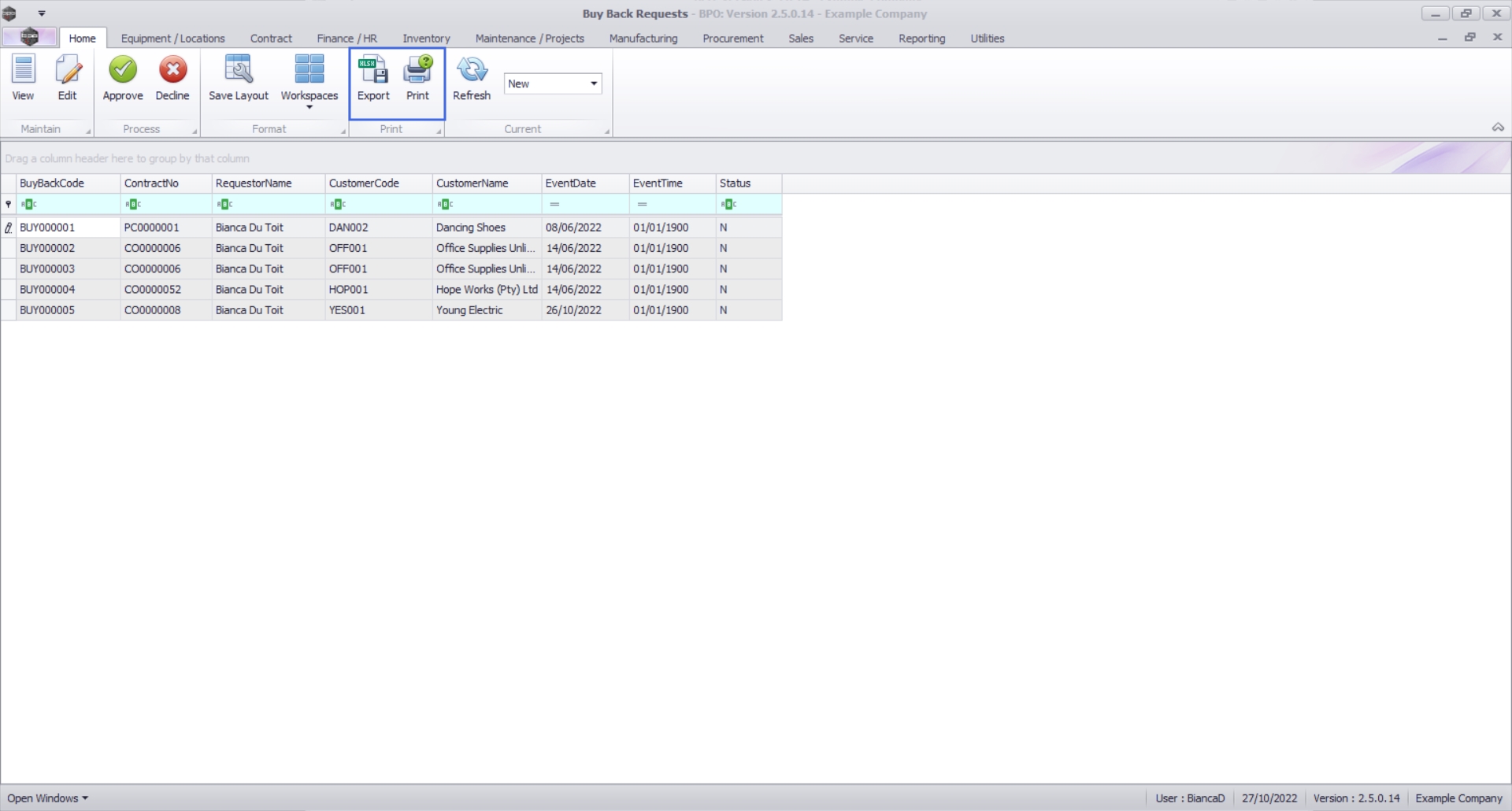Sort by EventTime column header
The height and width of the screenshot is (811, 1512).
pos(673,183)
